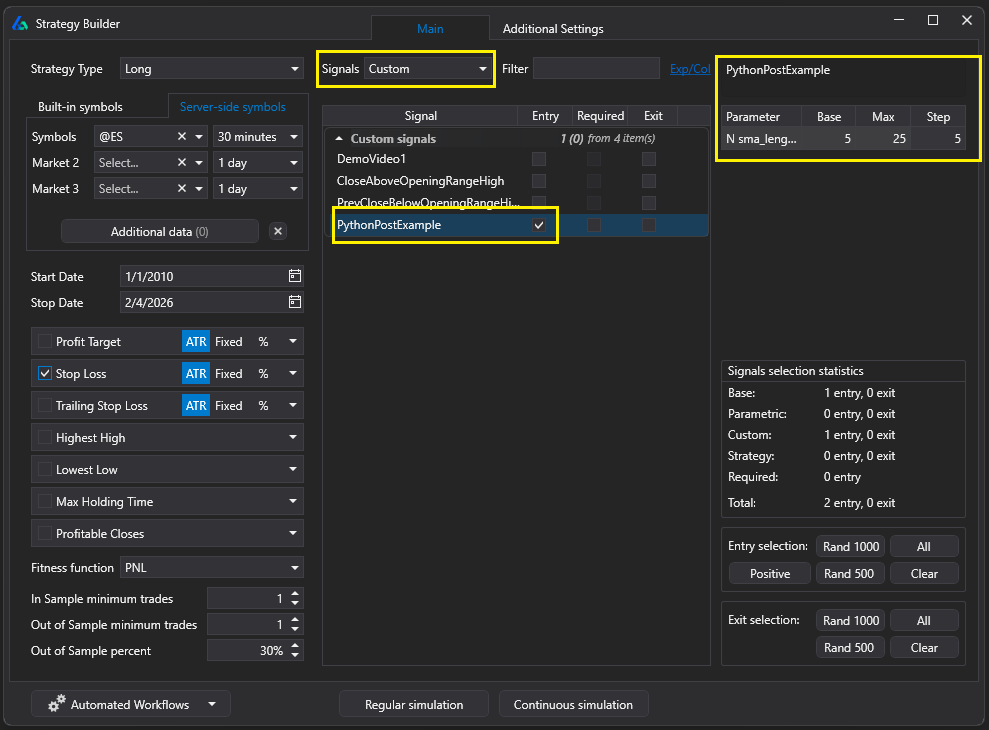This screenshot has height=730, width=989.
Task: Open the Start Date calendar picker
Action: pyautogui.click(x=293, y=277)
